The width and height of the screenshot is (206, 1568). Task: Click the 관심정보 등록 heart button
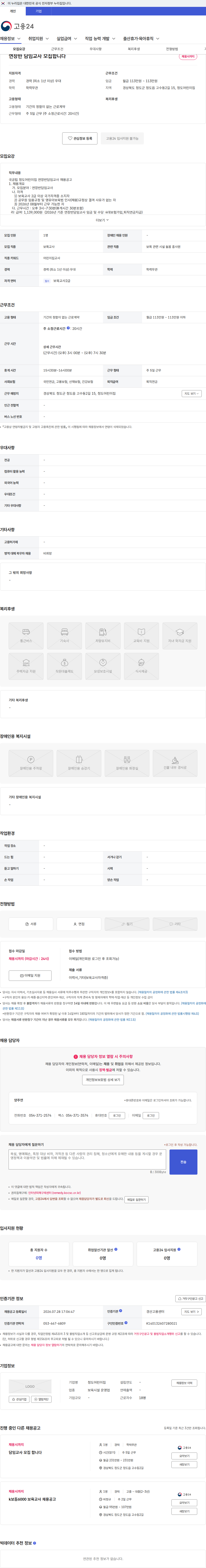point(80,138)
